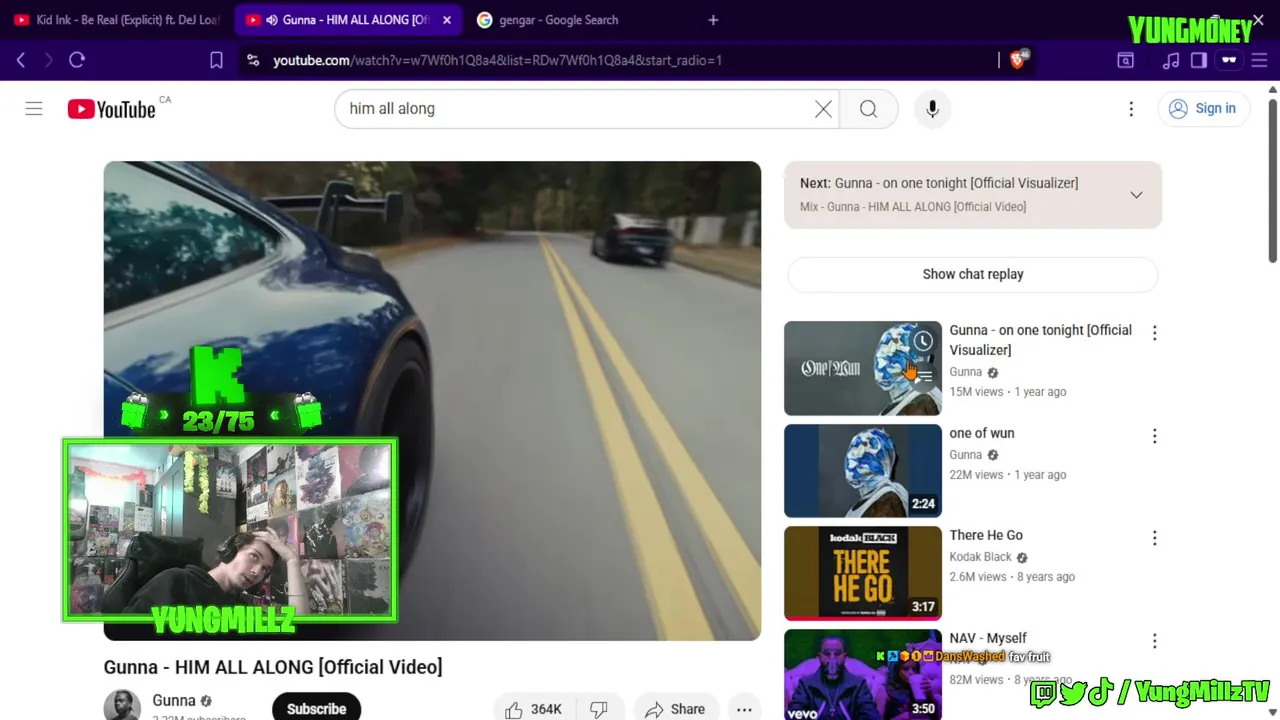Click the search magnifier button
1280x720 pixels.
point(868,109)
